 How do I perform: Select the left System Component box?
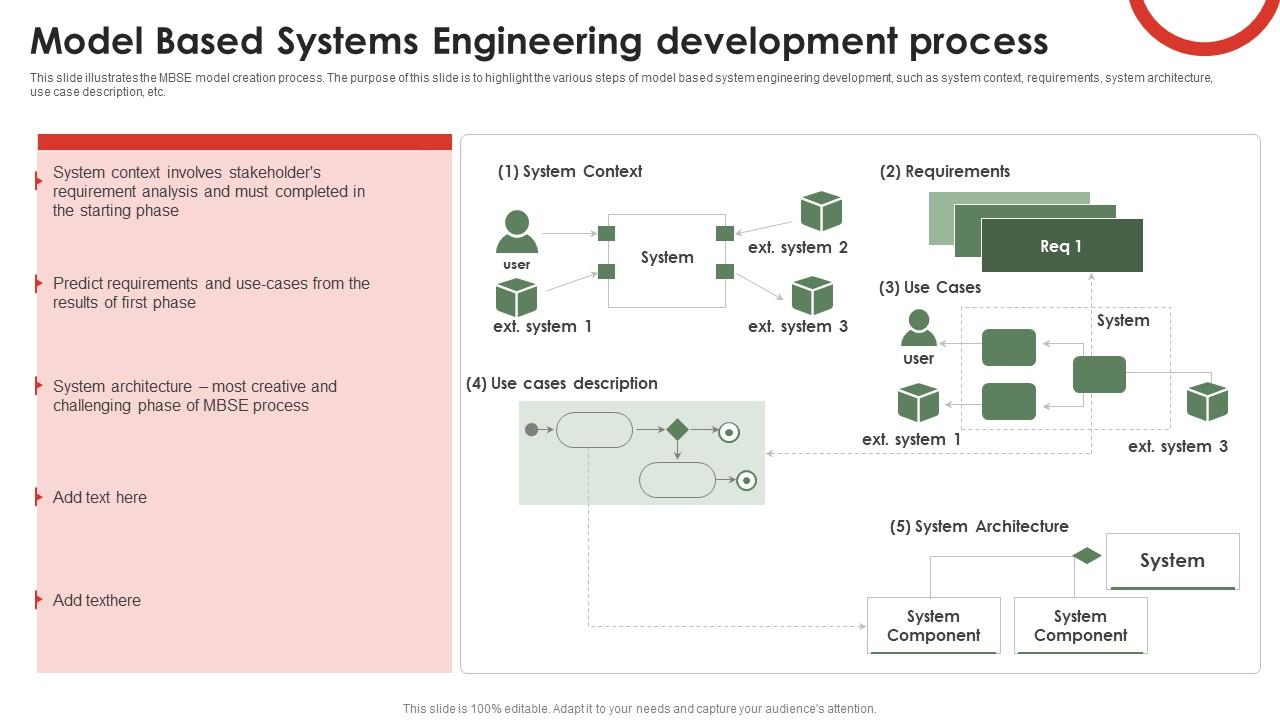coord(932,624)
